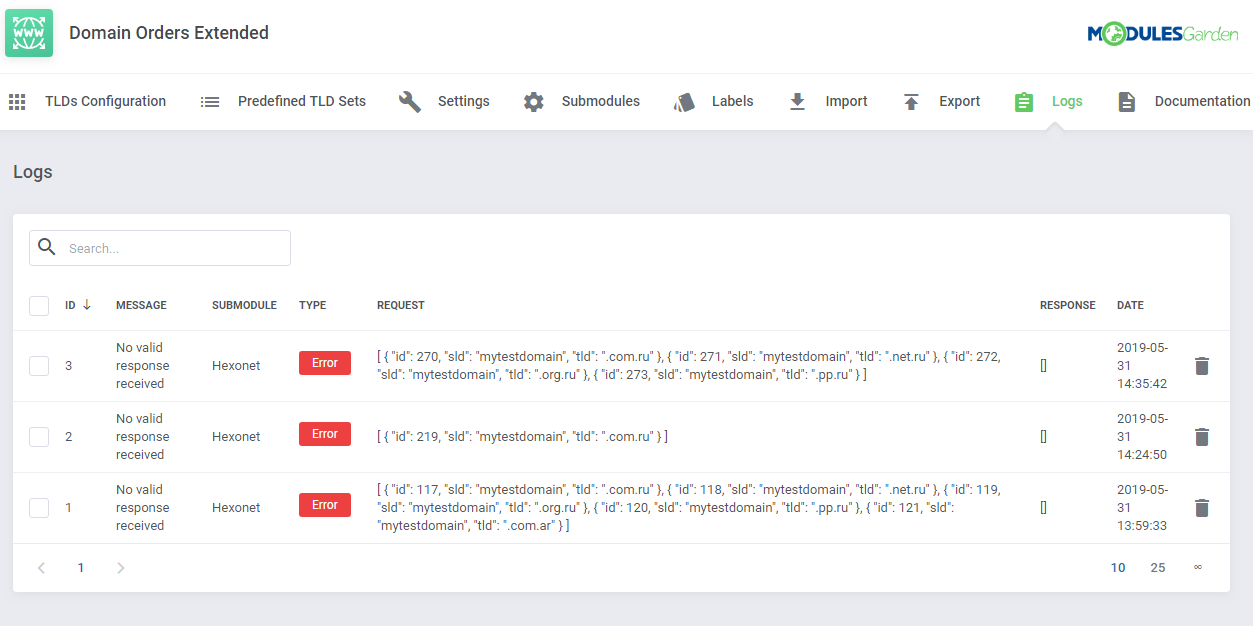
Task: Click the Response column header
Action: pos(1067,305)
